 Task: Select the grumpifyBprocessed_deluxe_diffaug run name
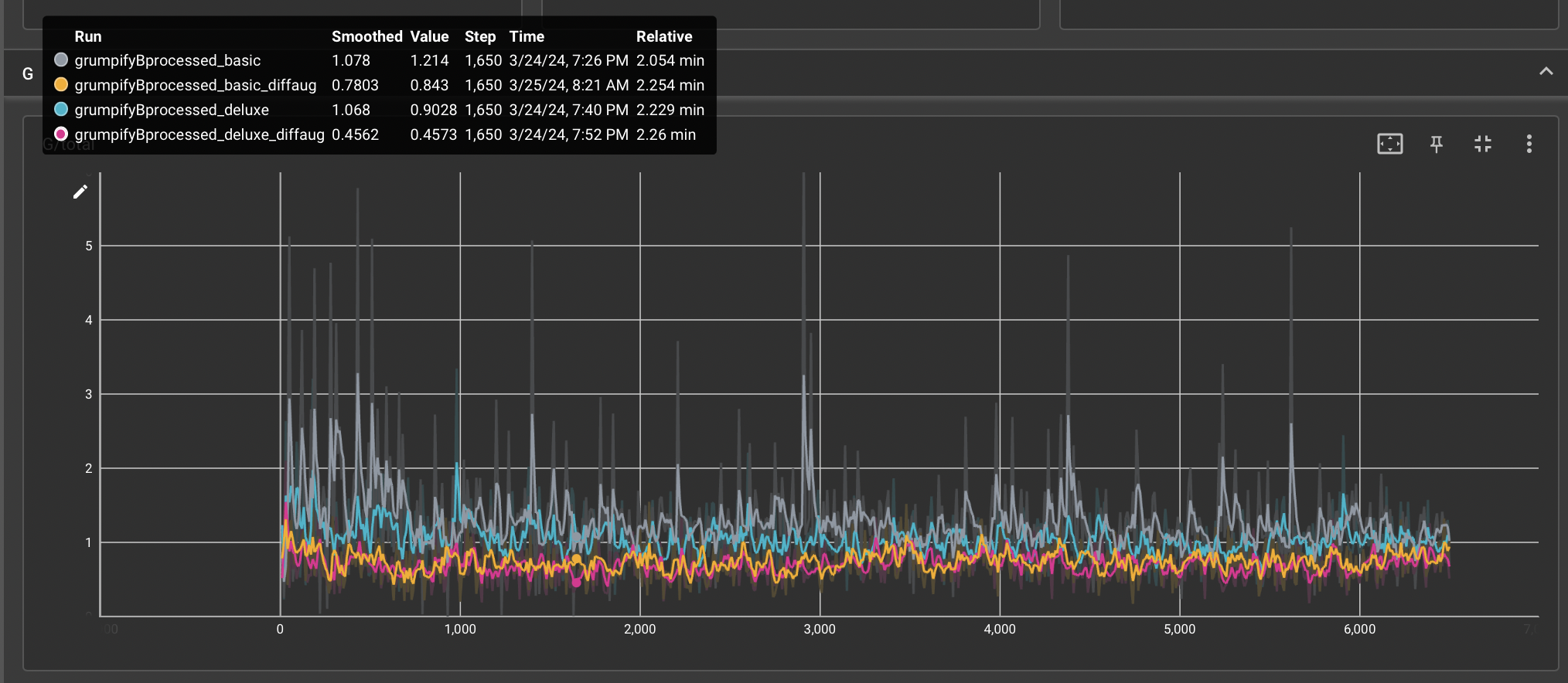tap(199, 134)
